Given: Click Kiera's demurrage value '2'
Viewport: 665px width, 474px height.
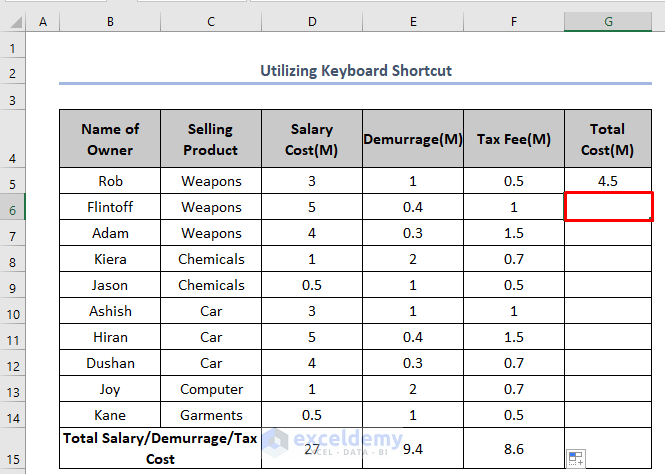Looking at the screenshot, I should 413,259.
